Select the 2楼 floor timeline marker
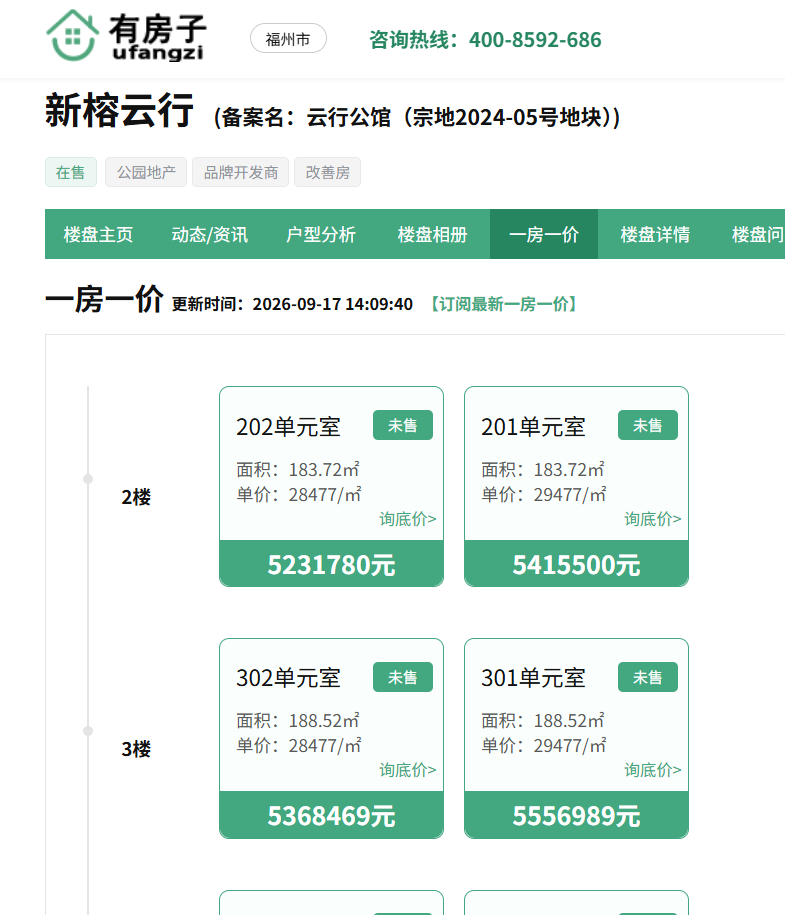Image resolution: width=785 pixels, height=915 pixels. (x=88, y=479)
